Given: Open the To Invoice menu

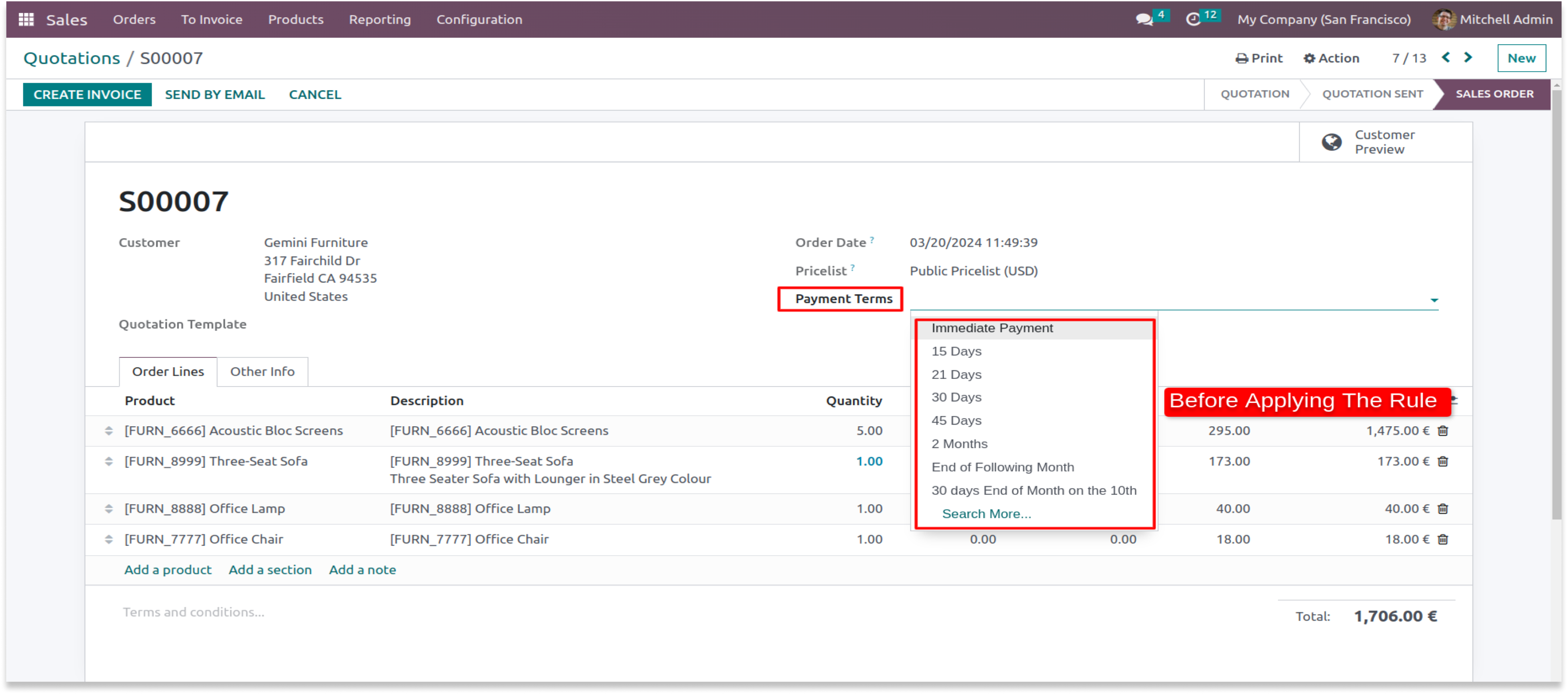Looking at the screenshot, I should coord(211,19).
